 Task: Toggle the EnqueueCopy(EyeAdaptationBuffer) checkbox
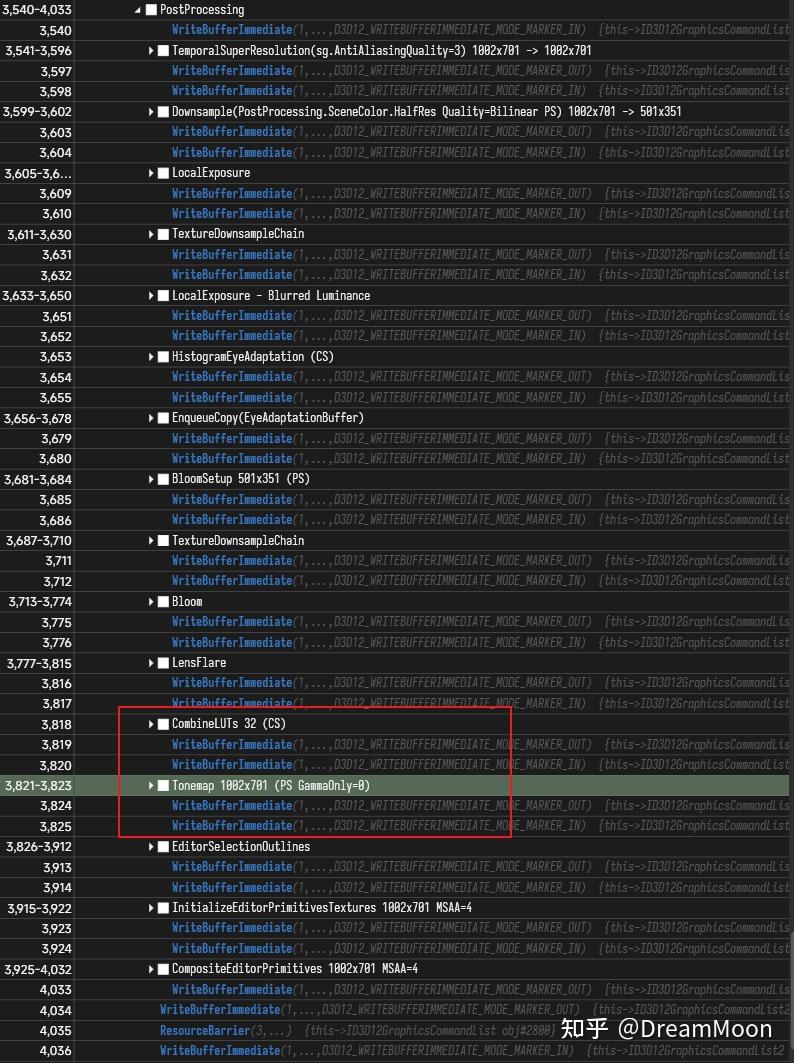point(163,418)
